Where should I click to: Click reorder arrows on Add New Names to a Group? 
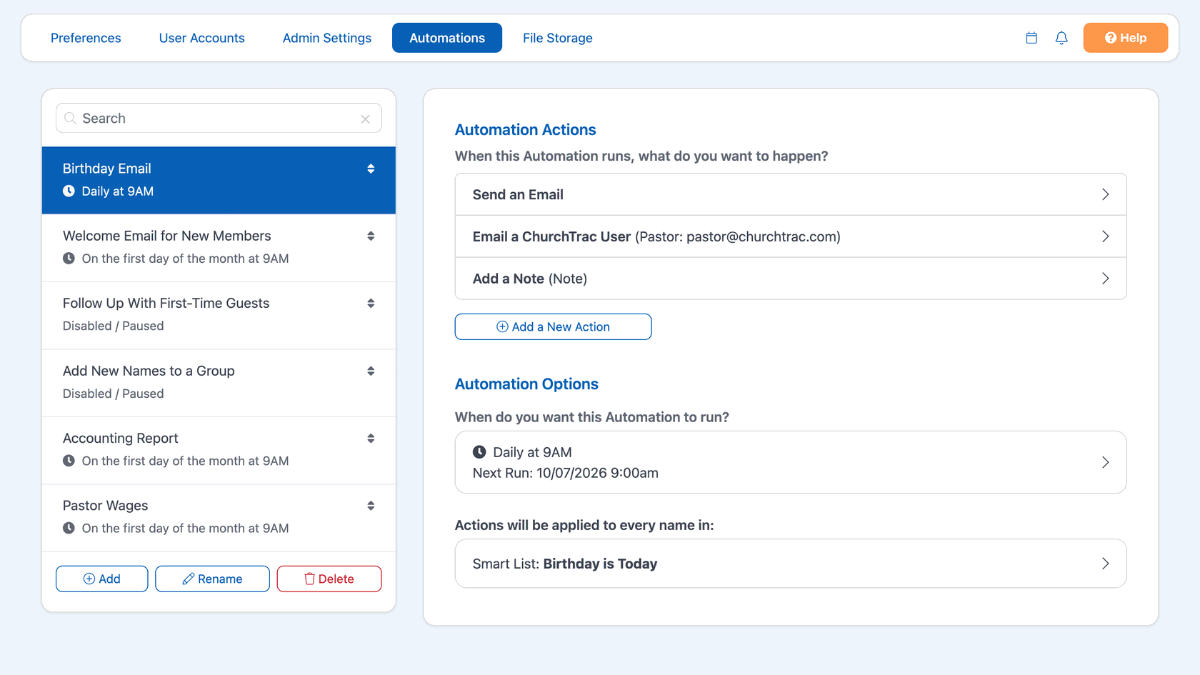[371, 371]
